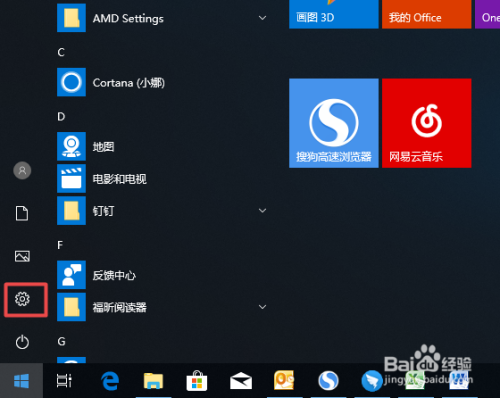This screenshot has width=500, height=398.
Task: Click the 反馈中心 feedback icon
Action: 71,275
